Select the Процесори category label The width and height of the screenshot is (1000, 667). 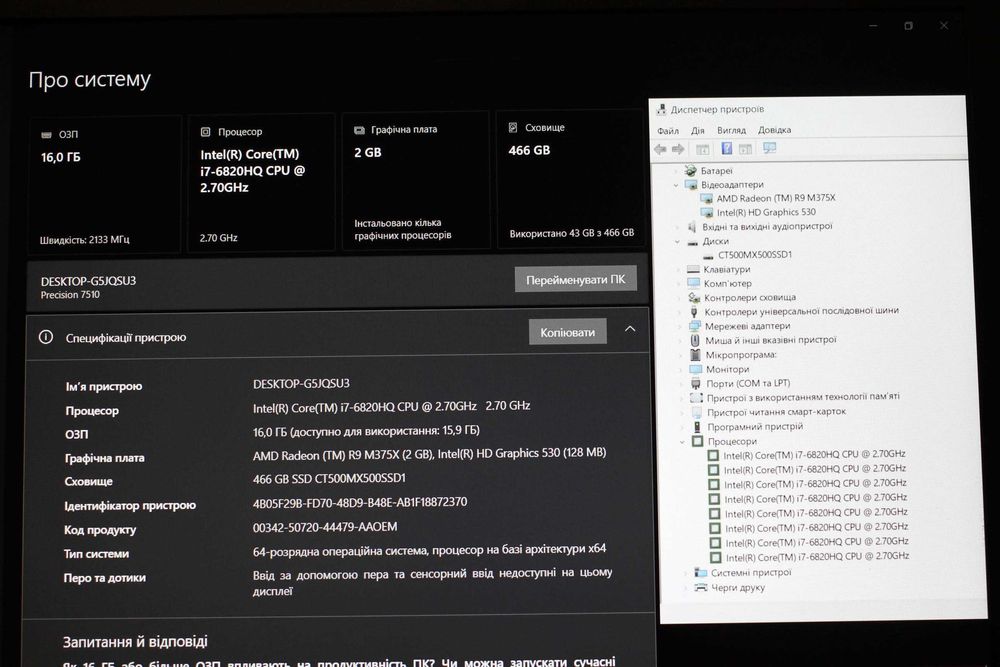click(732, 441)
